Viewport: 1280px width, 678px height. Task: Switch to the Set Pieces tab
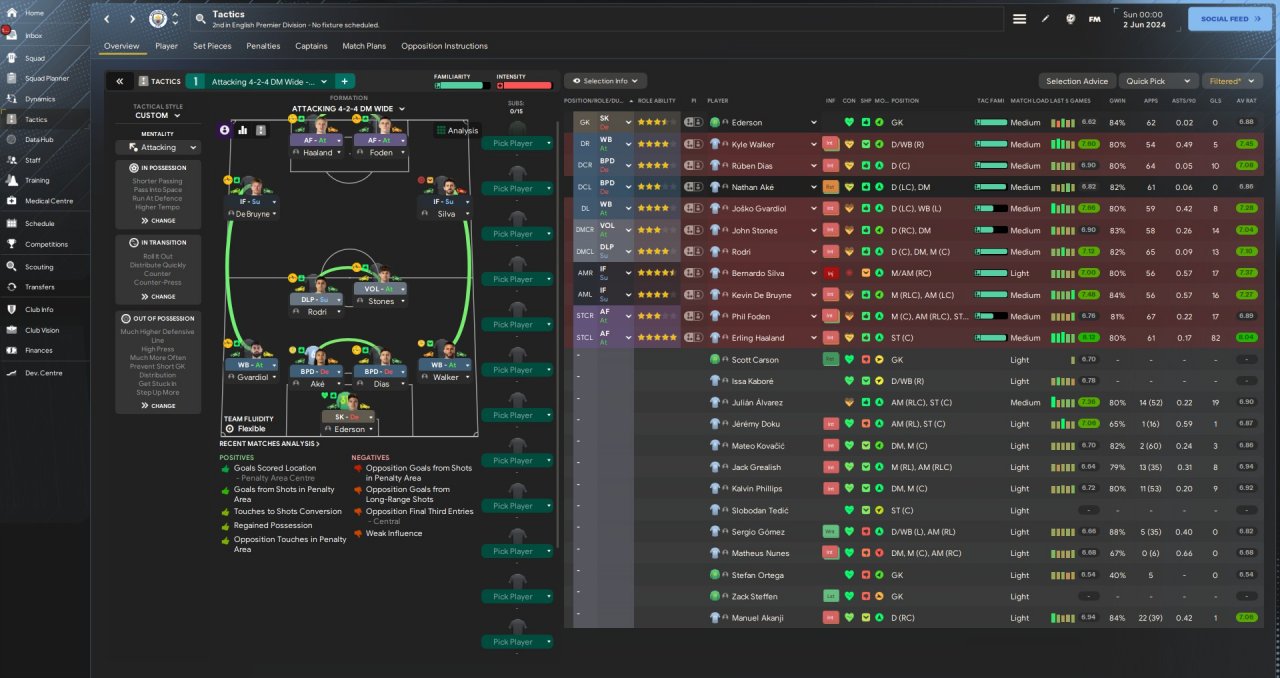212,46
